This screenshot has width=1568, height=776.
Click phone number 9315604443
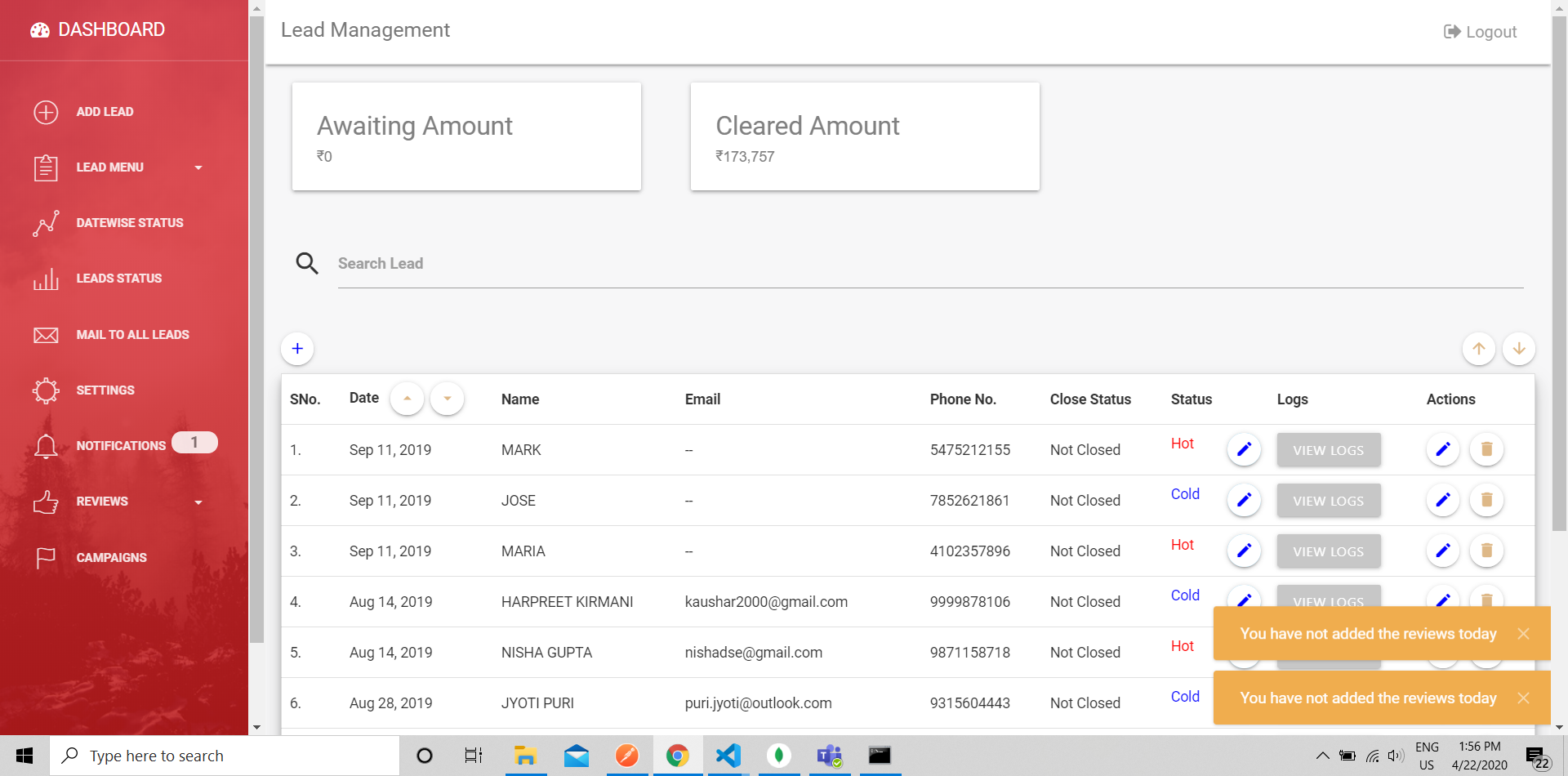tap(969, 703)
